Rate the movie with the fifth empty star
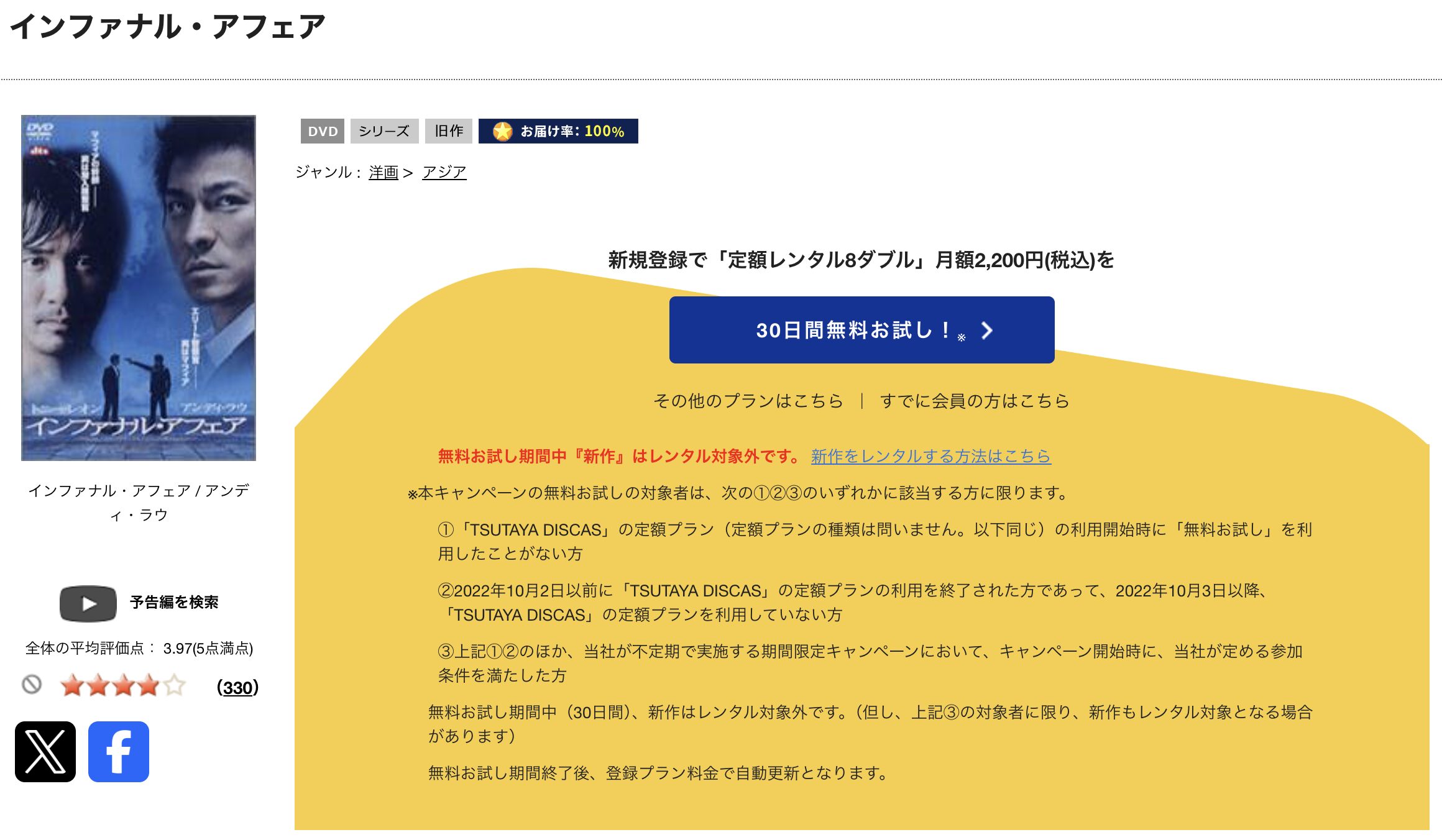The image size is (1442, 840). click(175, 685)
